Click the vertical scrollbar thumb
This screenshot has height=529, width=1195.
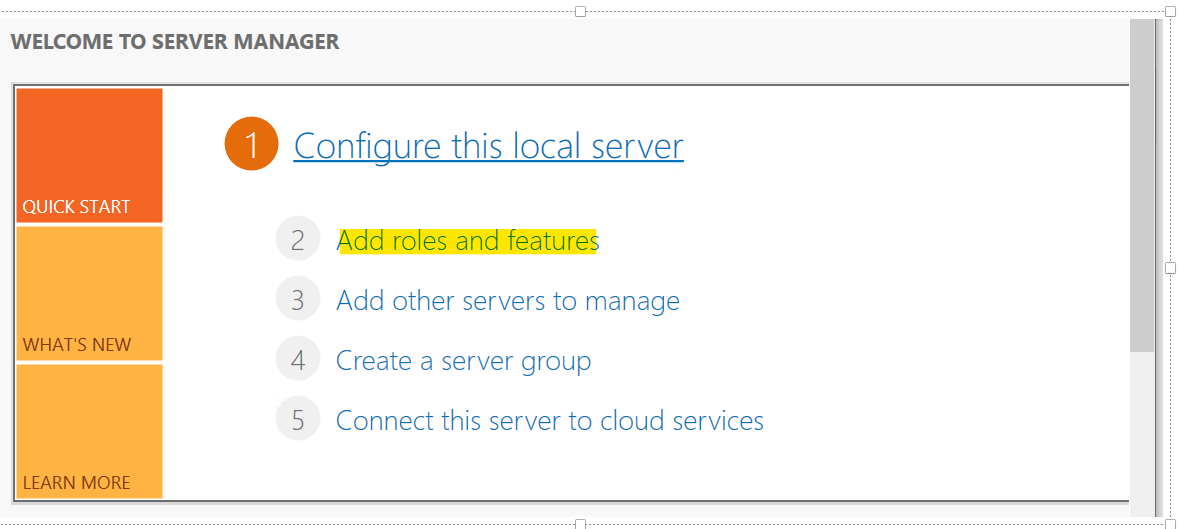point(1142,185)
